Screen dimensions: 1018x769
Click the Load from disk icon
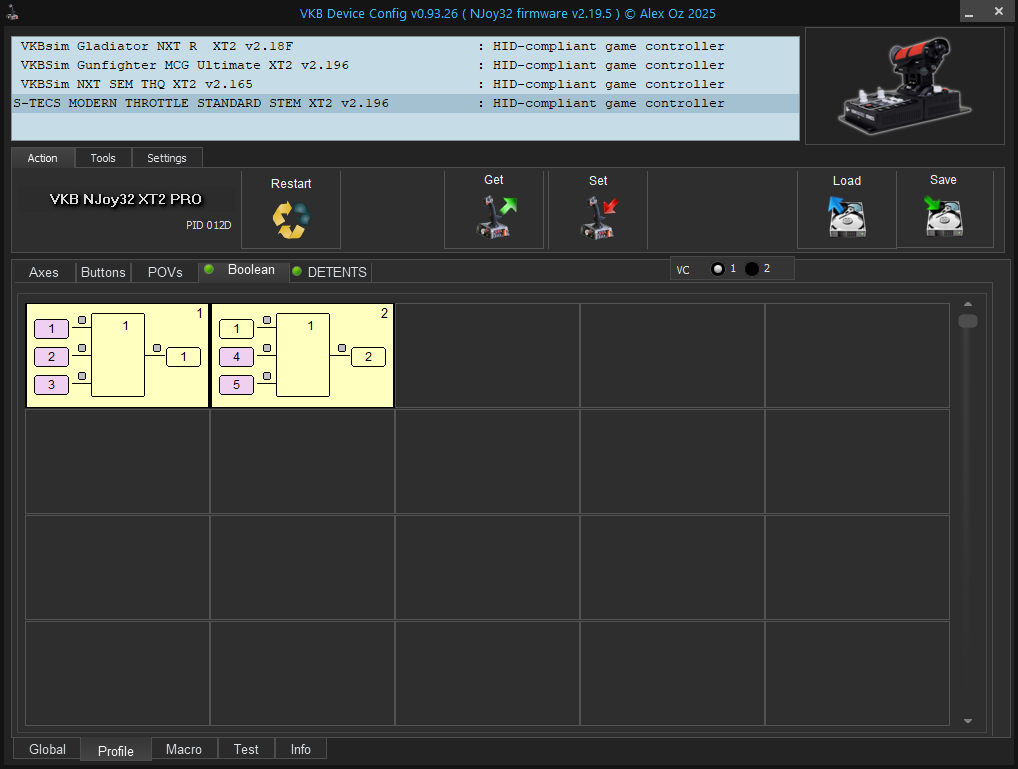point(847,216)
